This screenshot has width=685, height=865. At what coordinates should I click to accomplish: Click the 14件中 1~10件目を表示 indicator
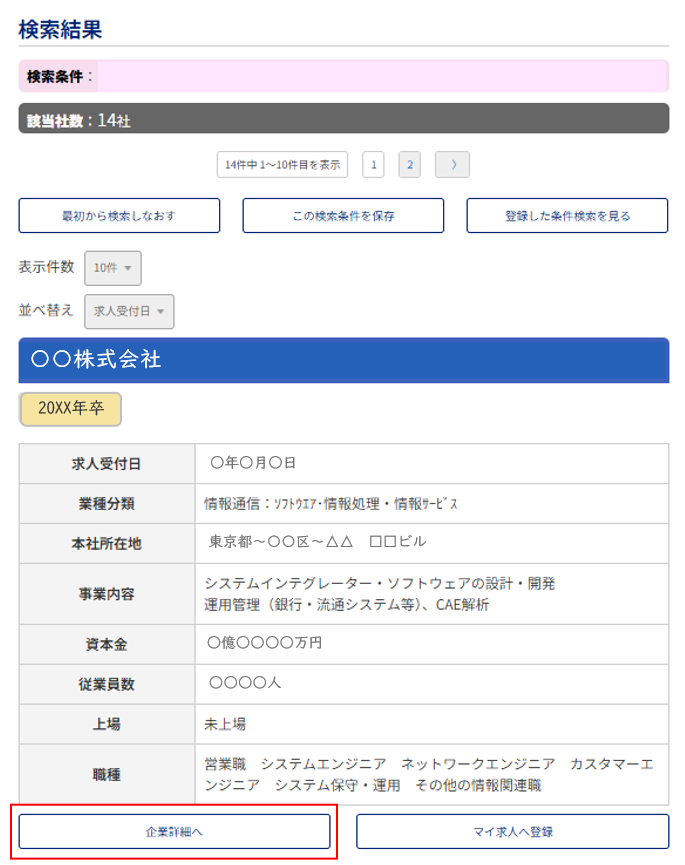[x=282, y=165]
